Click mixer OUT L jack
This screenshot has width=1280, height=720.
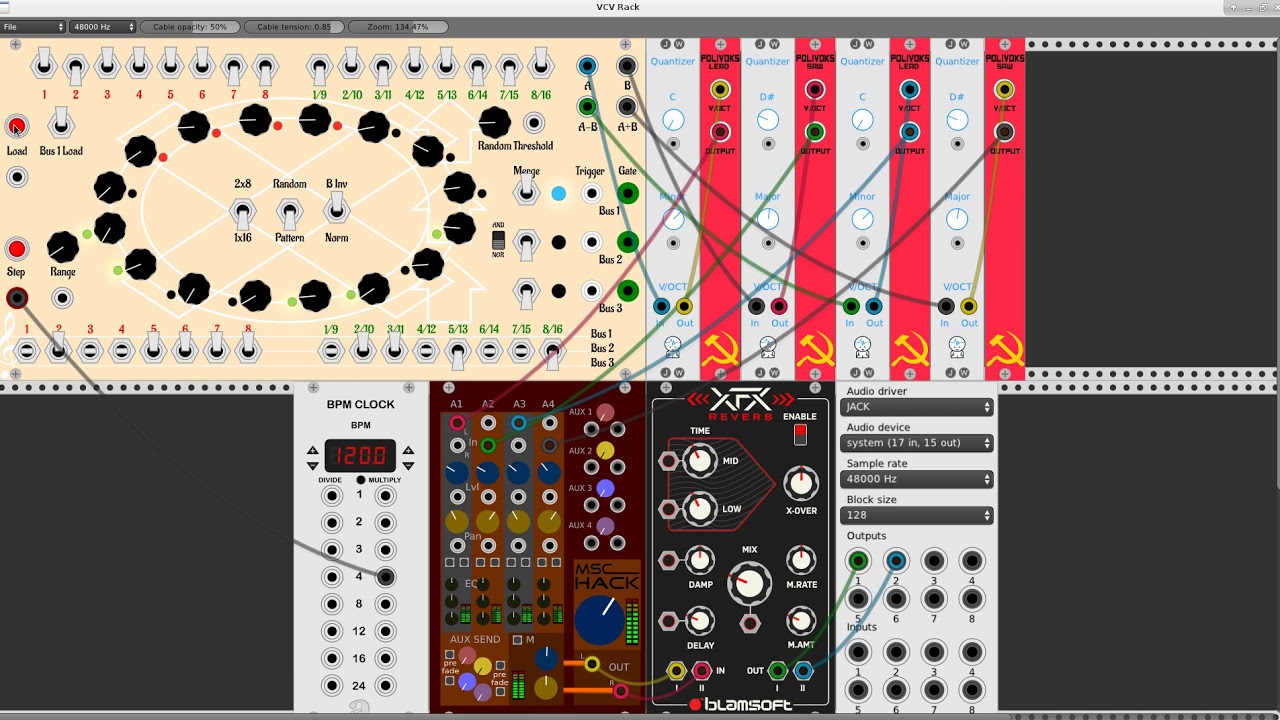coord(592,664)
